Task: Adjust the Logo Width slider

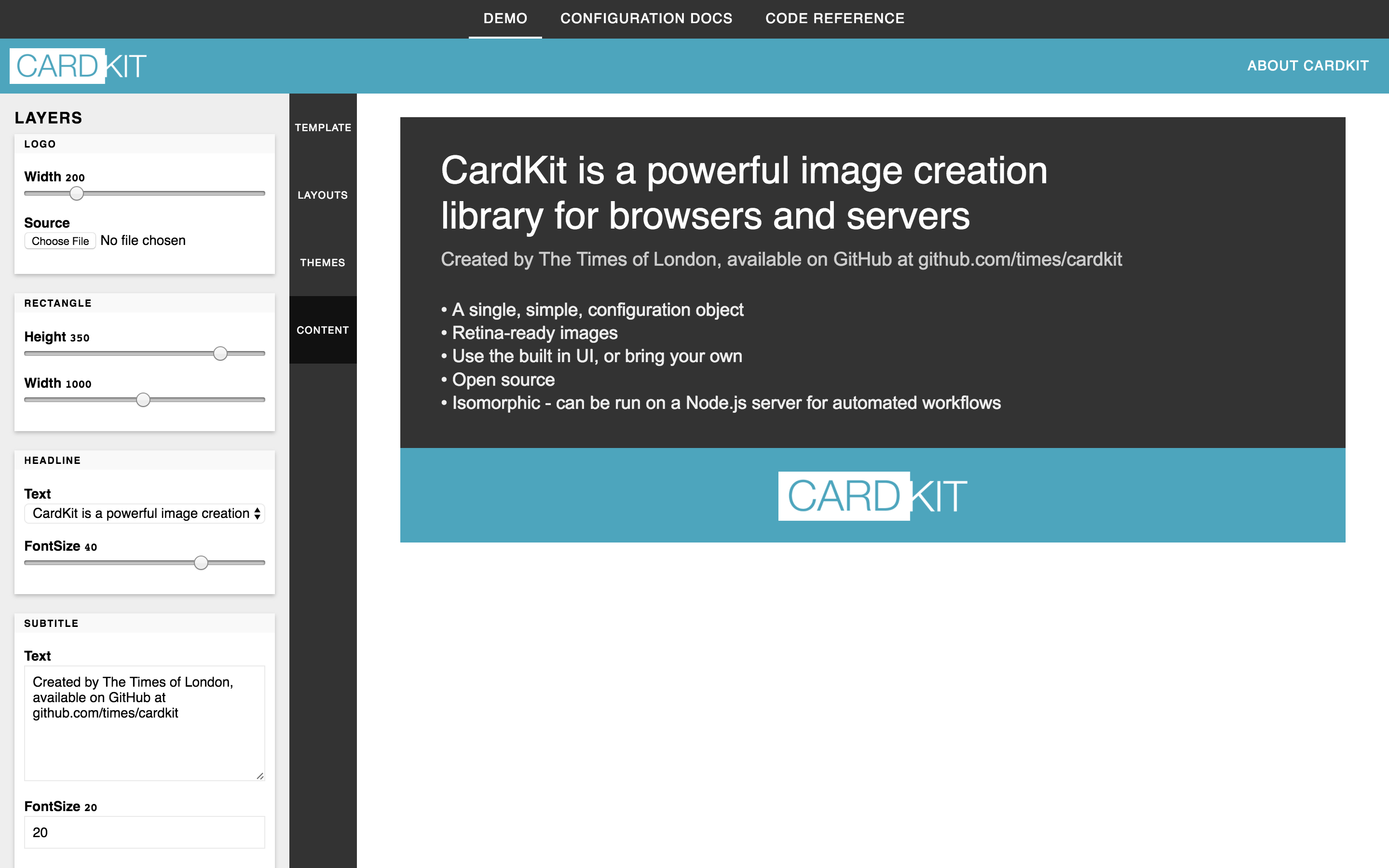Action: coord(76,194)
